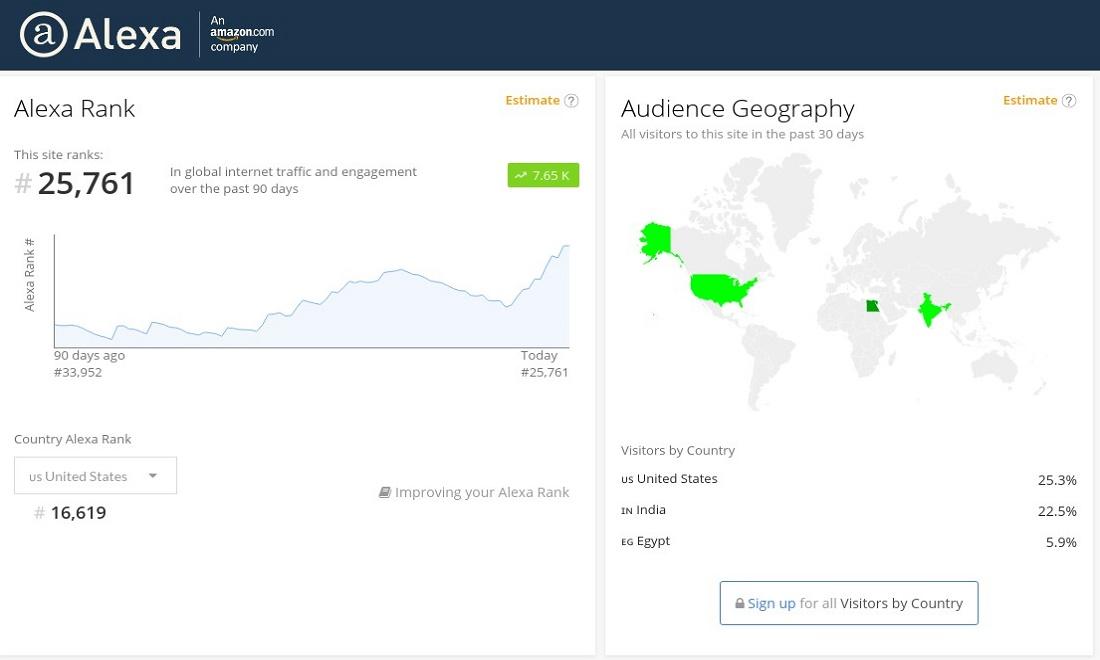Click Today's rank #25,761 under the chart

pos(545,372)
